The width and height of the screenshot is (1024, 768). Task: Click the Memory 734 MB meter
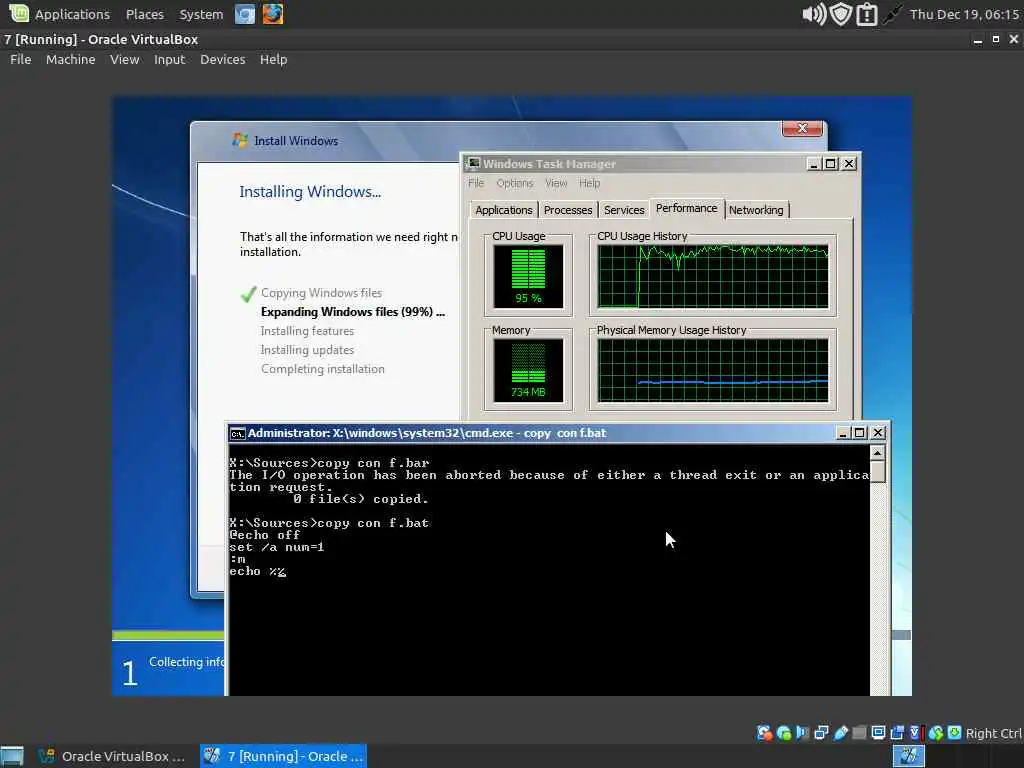coord(528,370)
